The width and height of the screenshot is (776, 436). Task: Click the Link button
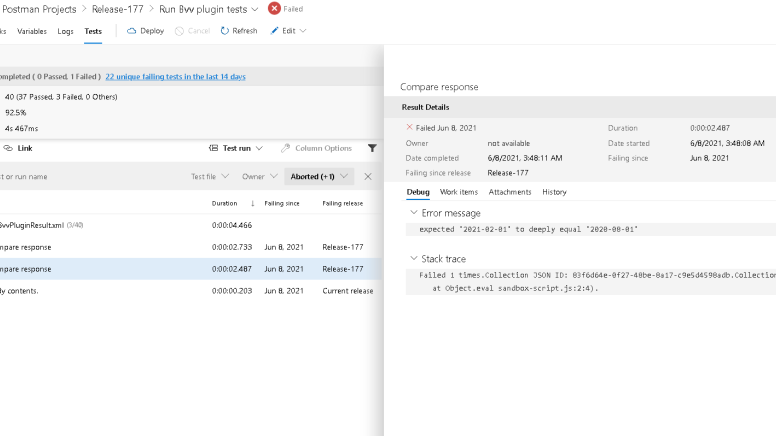tap(18, 148)
